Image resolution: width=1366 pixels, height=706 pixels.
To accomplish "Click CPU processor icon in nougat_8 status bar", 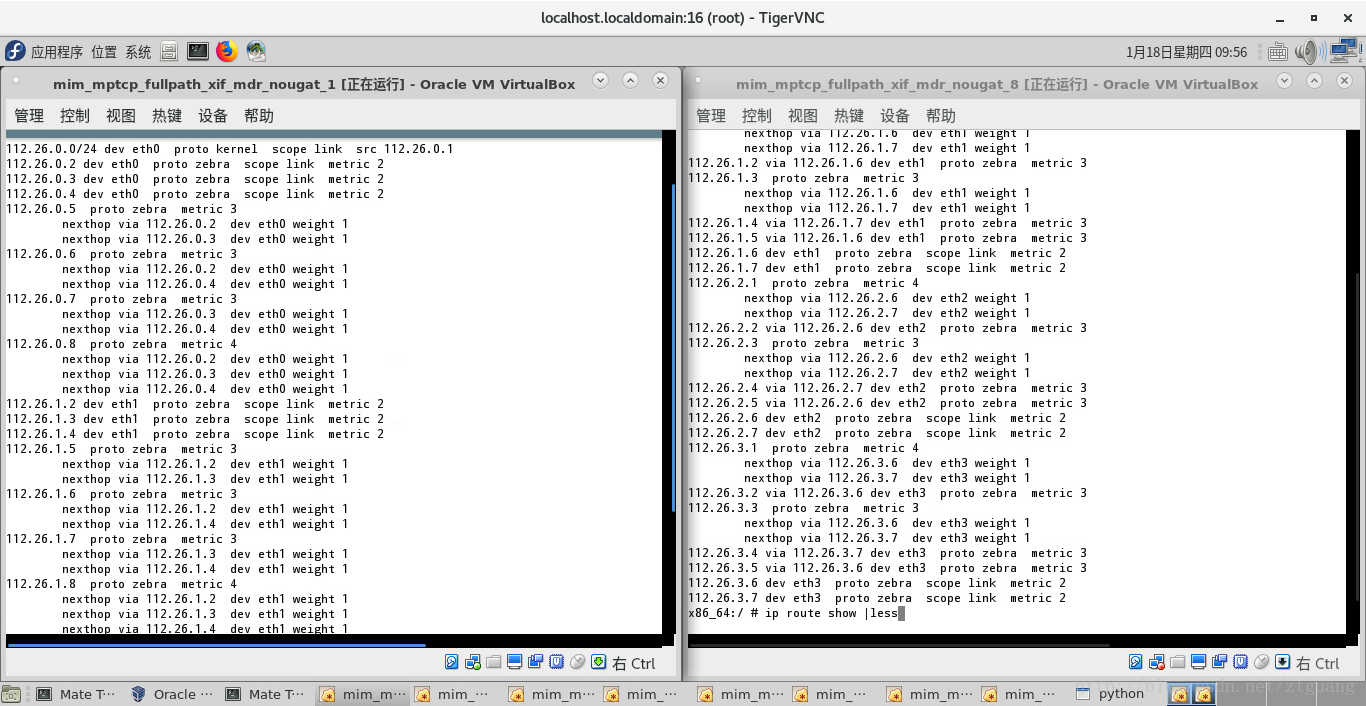I will click(1240, 662).
